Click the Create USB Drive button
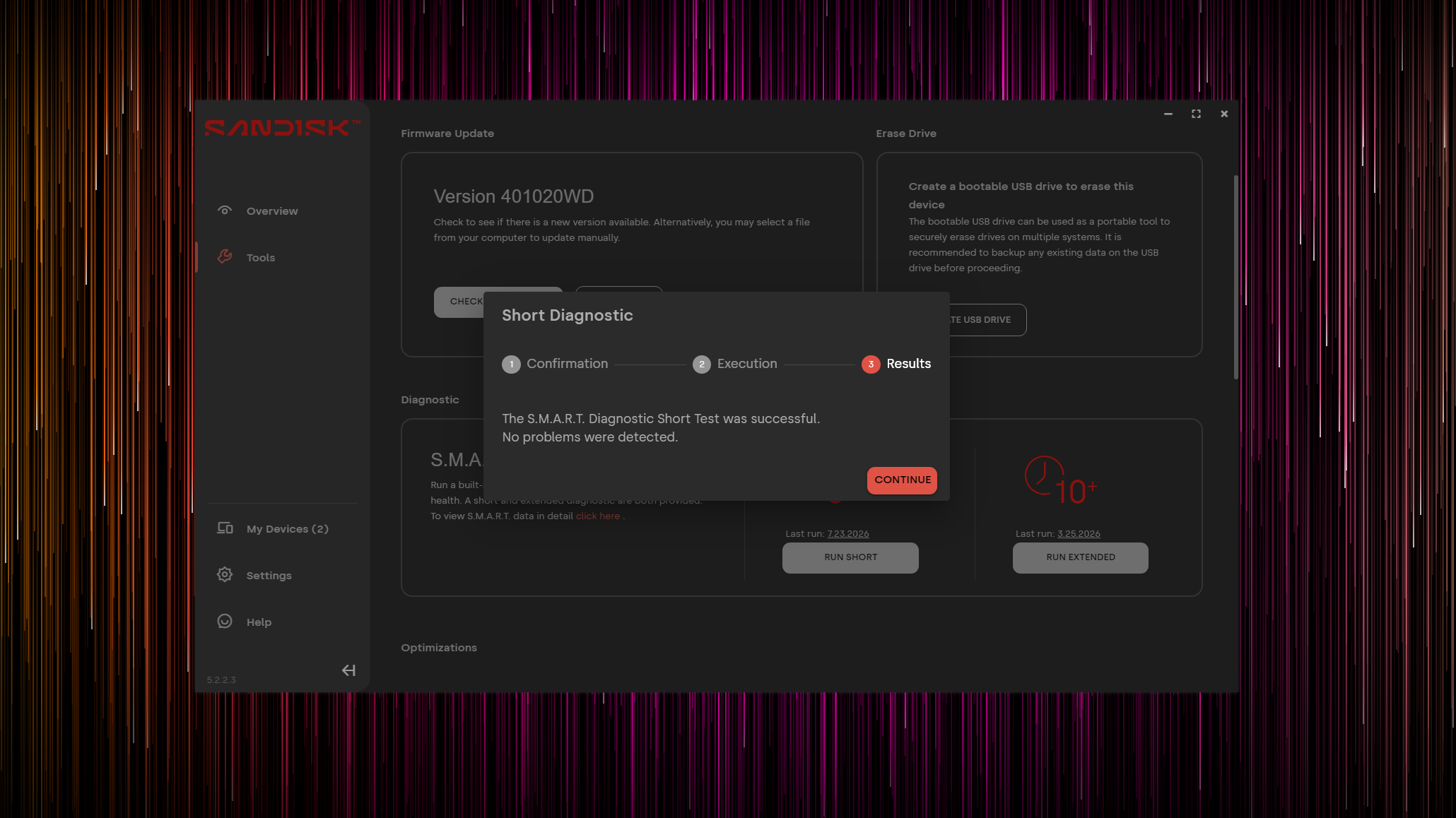The width and height of the screenshot is (1456, 818). click(x=987, y=320)
